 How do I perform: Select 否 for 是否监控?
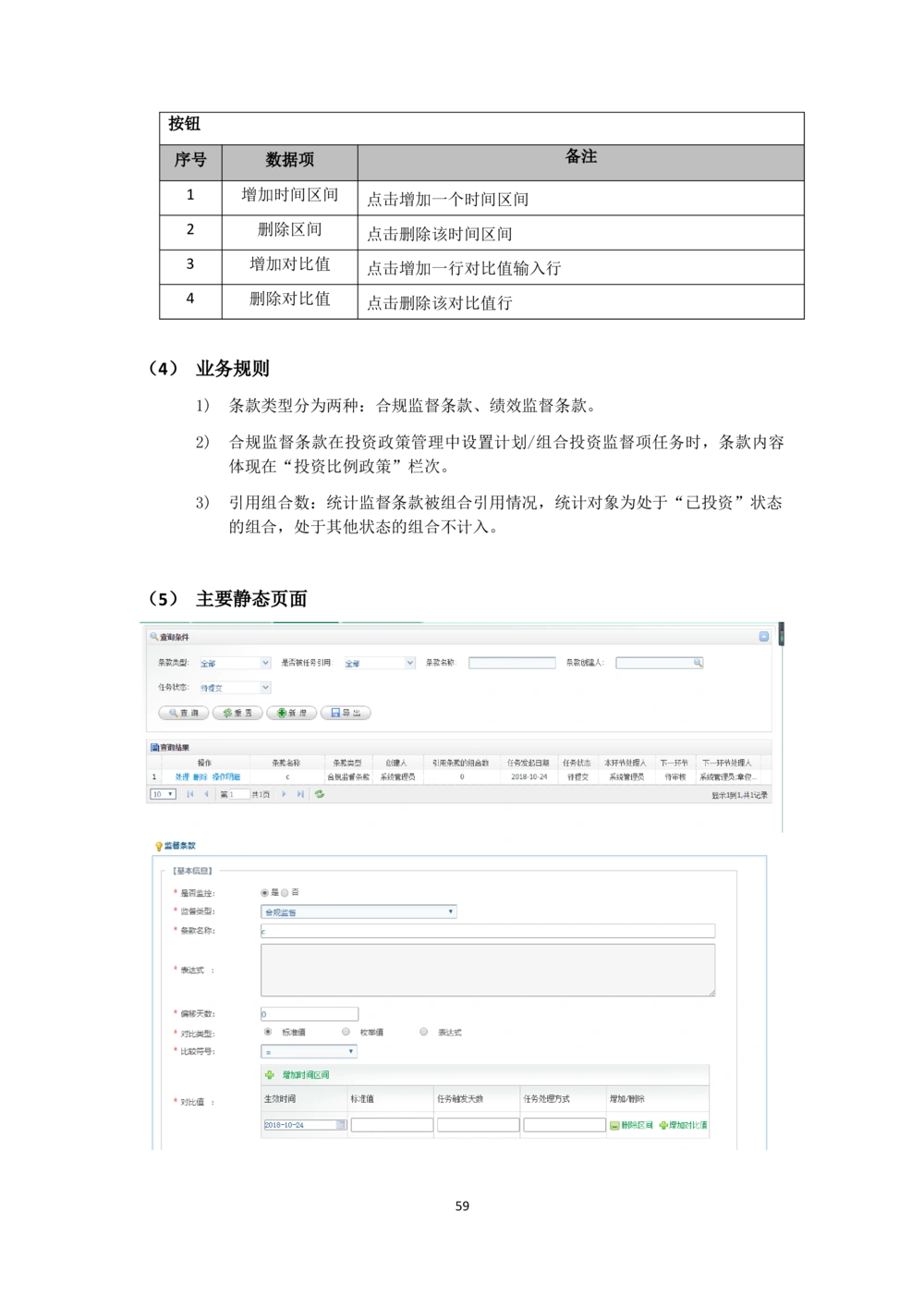tap(285, 893)
